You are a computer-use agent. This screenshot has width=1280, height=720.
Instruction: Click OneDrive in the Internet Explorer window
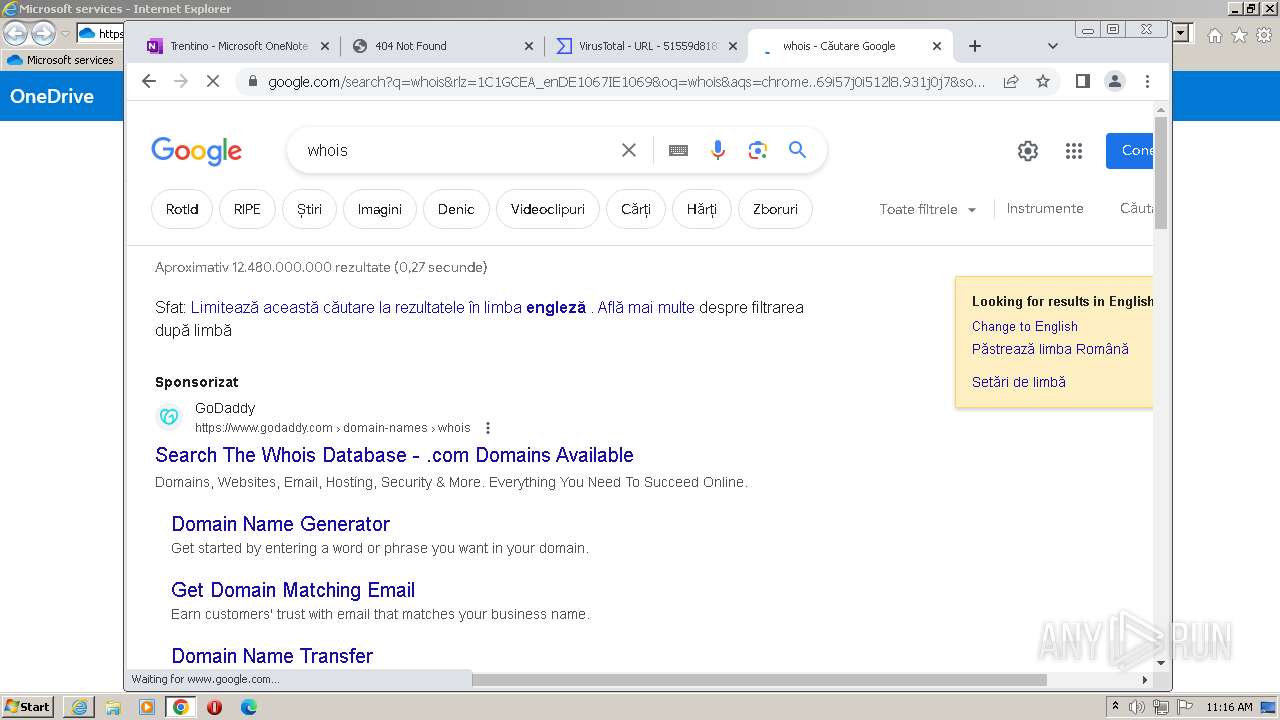(x=52, y=96)
